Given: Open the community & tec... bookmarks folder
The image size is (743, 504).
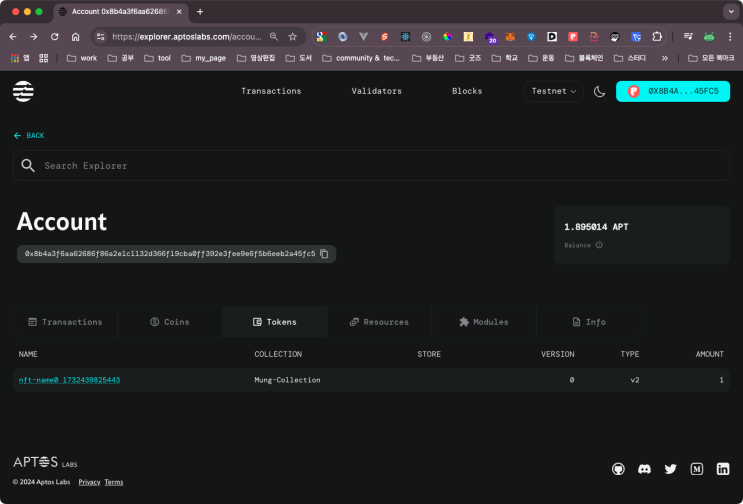Looking at the screenshot, I should pos(361,58).
